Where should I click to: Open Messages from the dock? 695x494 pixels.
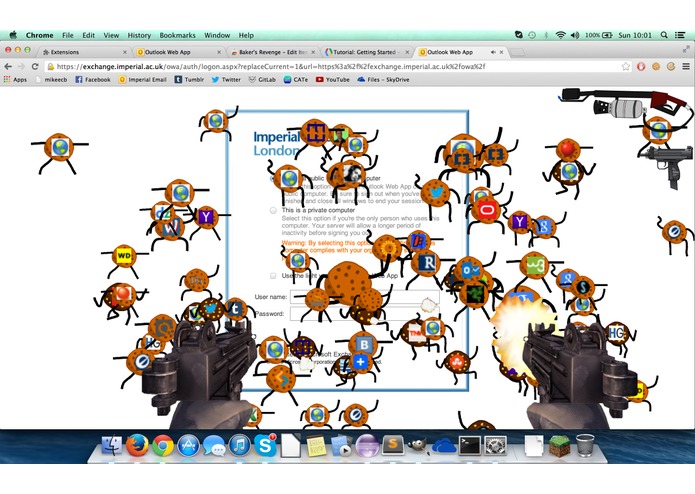[214, 446]
